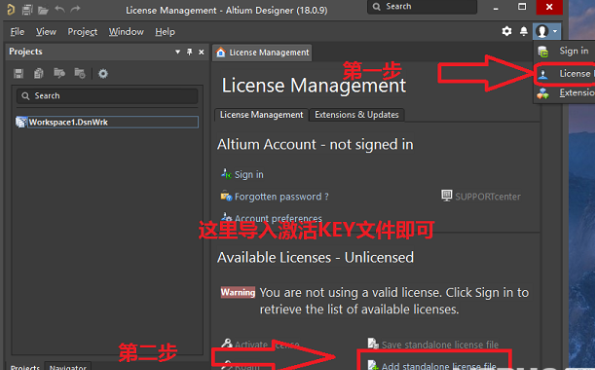Close the Projects panel
This screenshot has height=370, width=595.
(x=201, y=52)
